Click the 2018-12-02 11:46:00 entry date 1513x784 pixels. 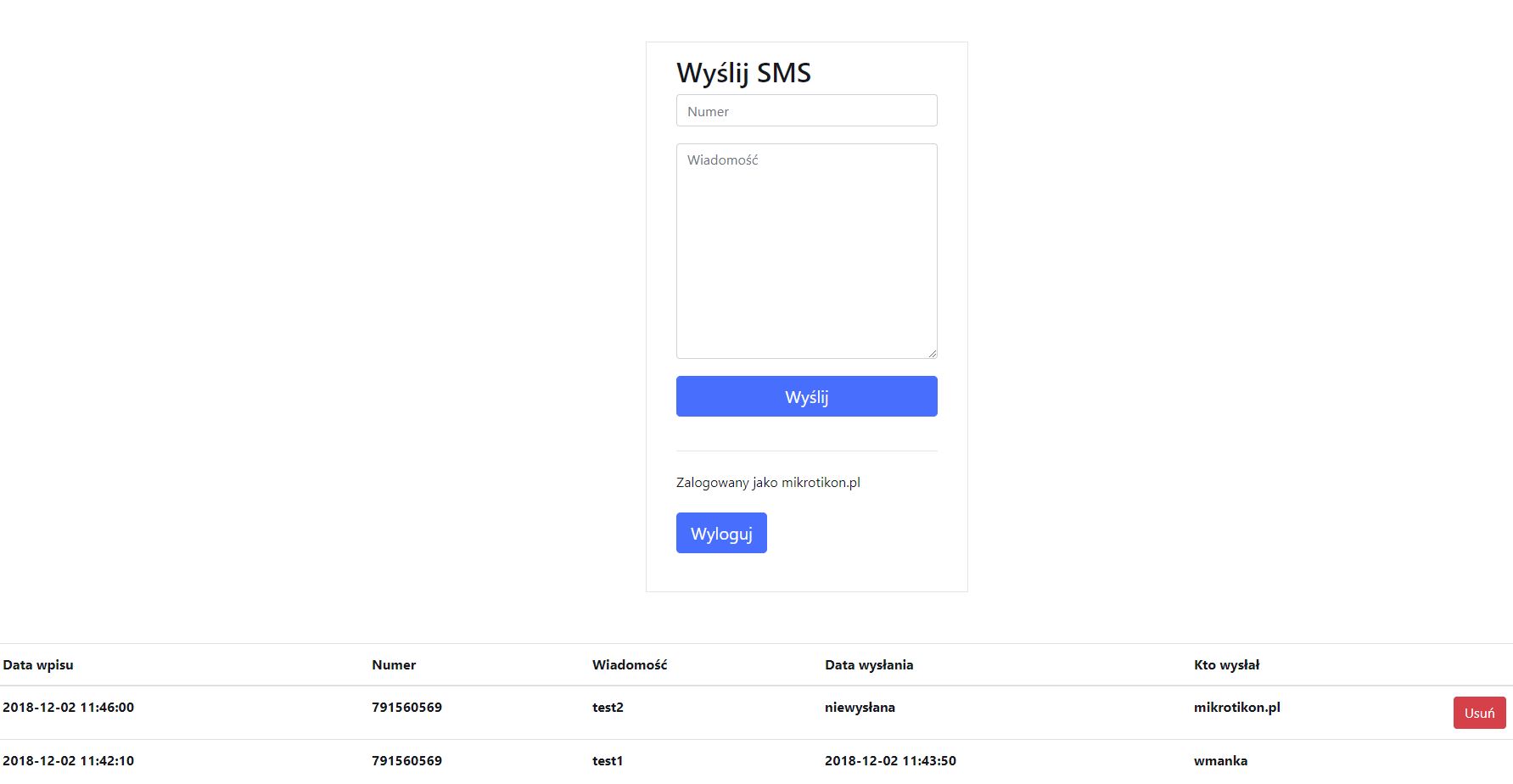tap(68, 708)
